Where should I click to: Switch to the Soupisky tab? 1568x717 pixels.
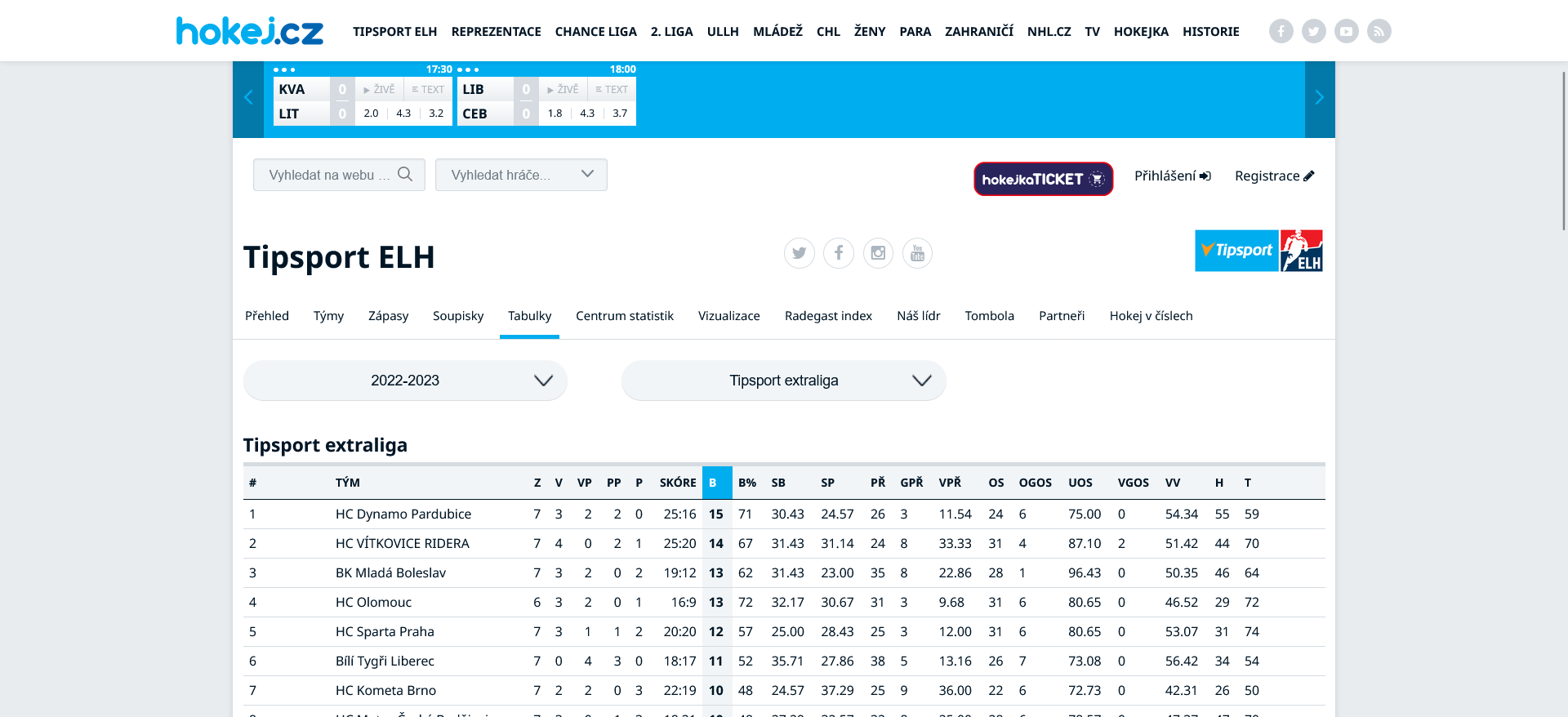[x=458, y=316]
